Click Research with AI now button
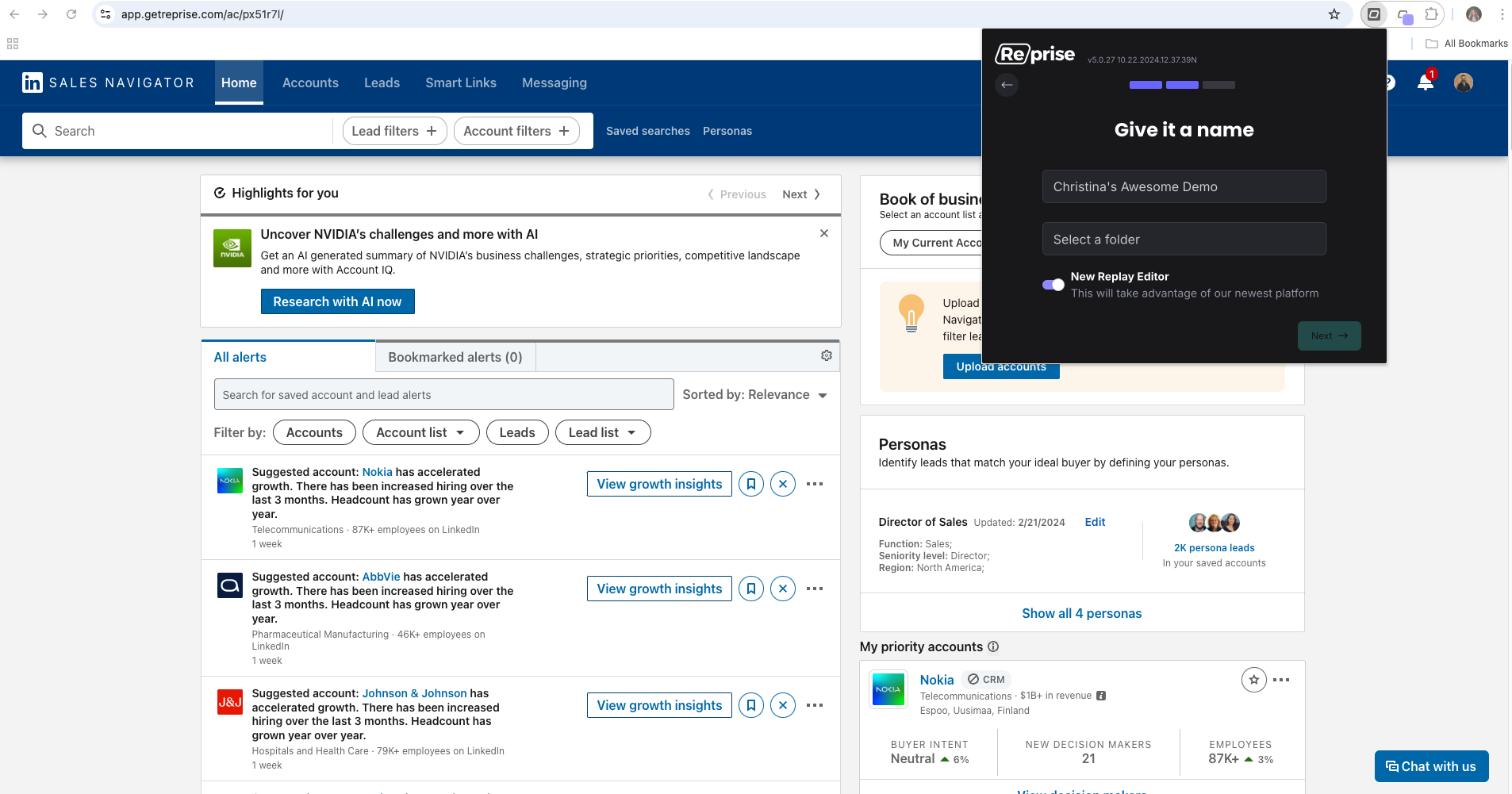Screen dimensions: 1512x794 [337, 301]
